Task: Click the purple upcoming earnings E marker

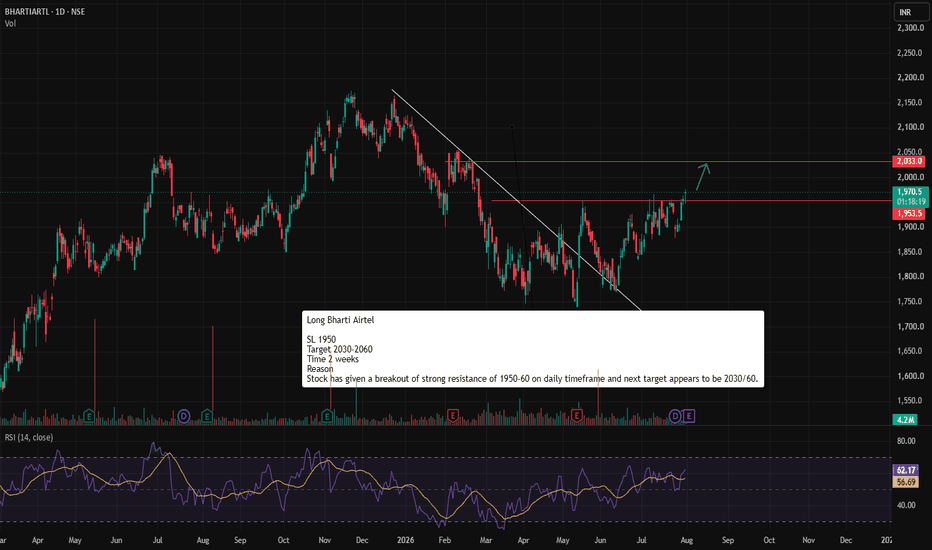Action: [688, 416]
